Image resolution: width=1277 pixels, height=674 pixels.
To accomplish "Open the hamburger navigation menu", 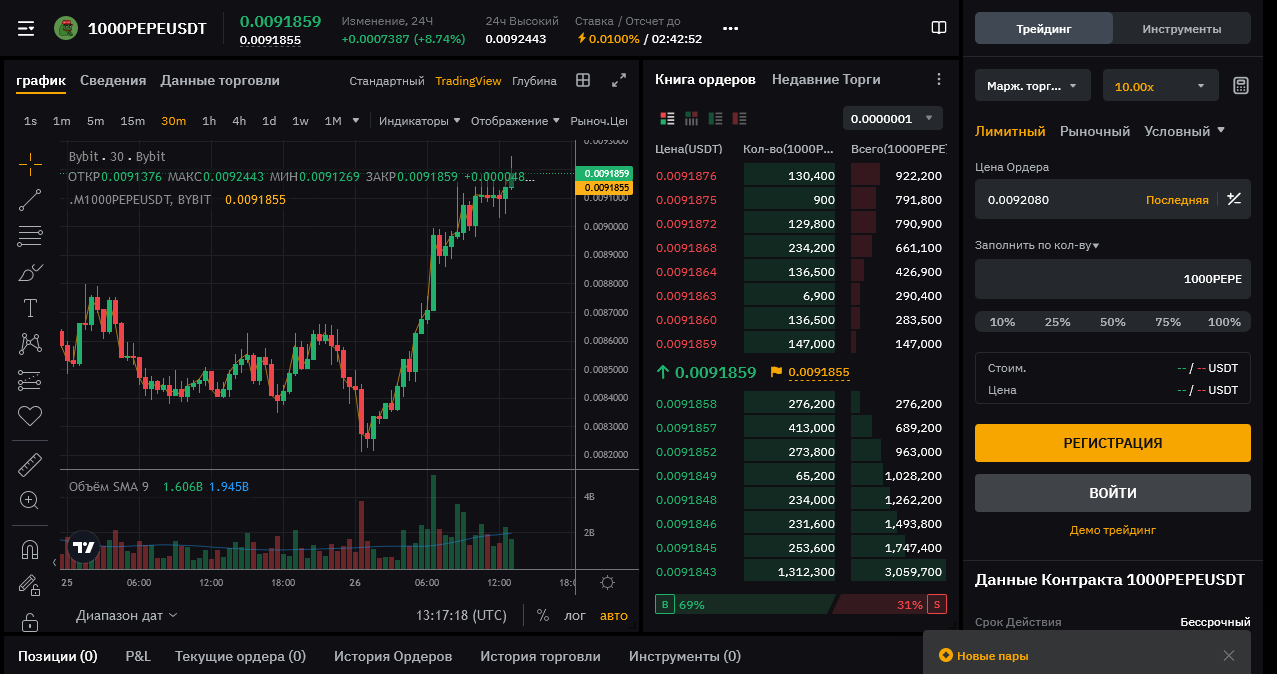I will point(26,28).
